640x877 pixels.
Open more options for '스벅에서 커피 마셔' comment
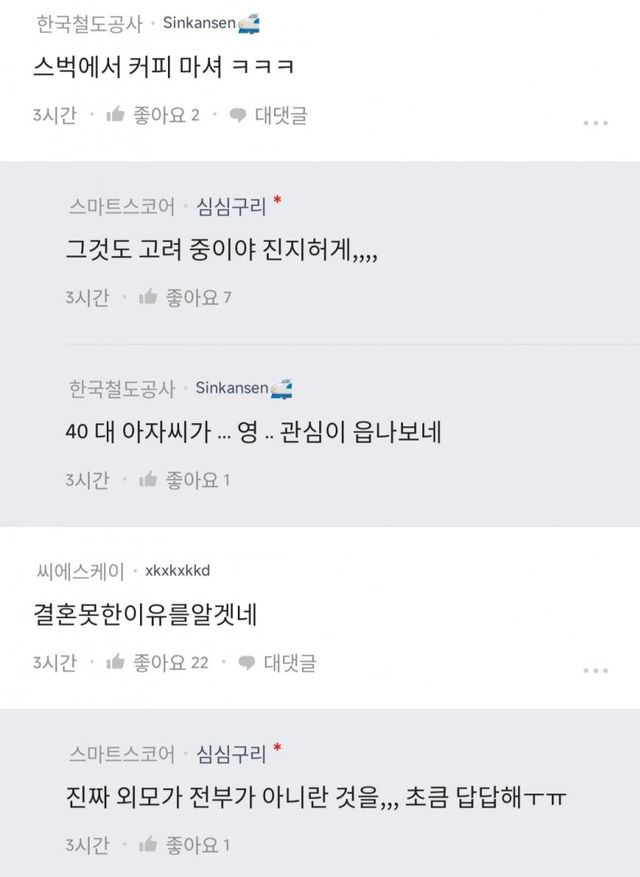tap(595, 123)
